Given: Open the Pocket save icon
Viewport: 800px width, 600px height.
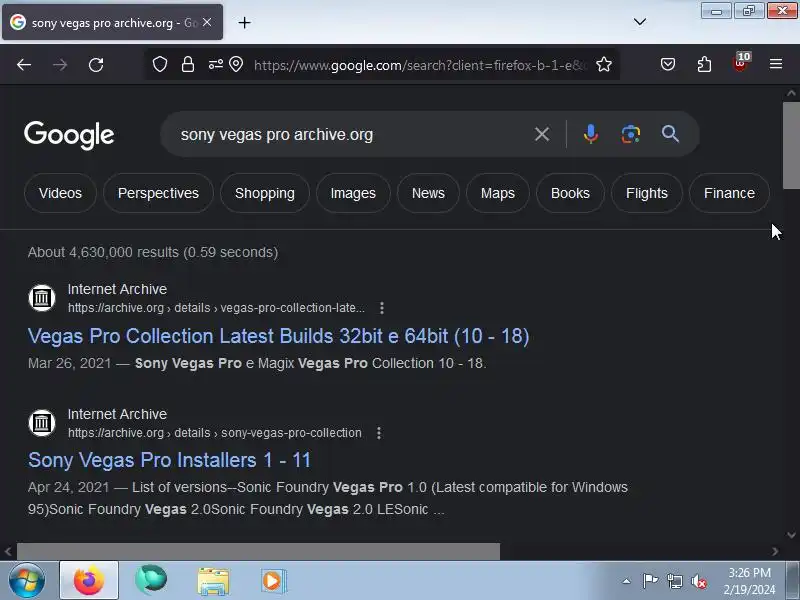Looking at the screenshot, I should point(668,64).
